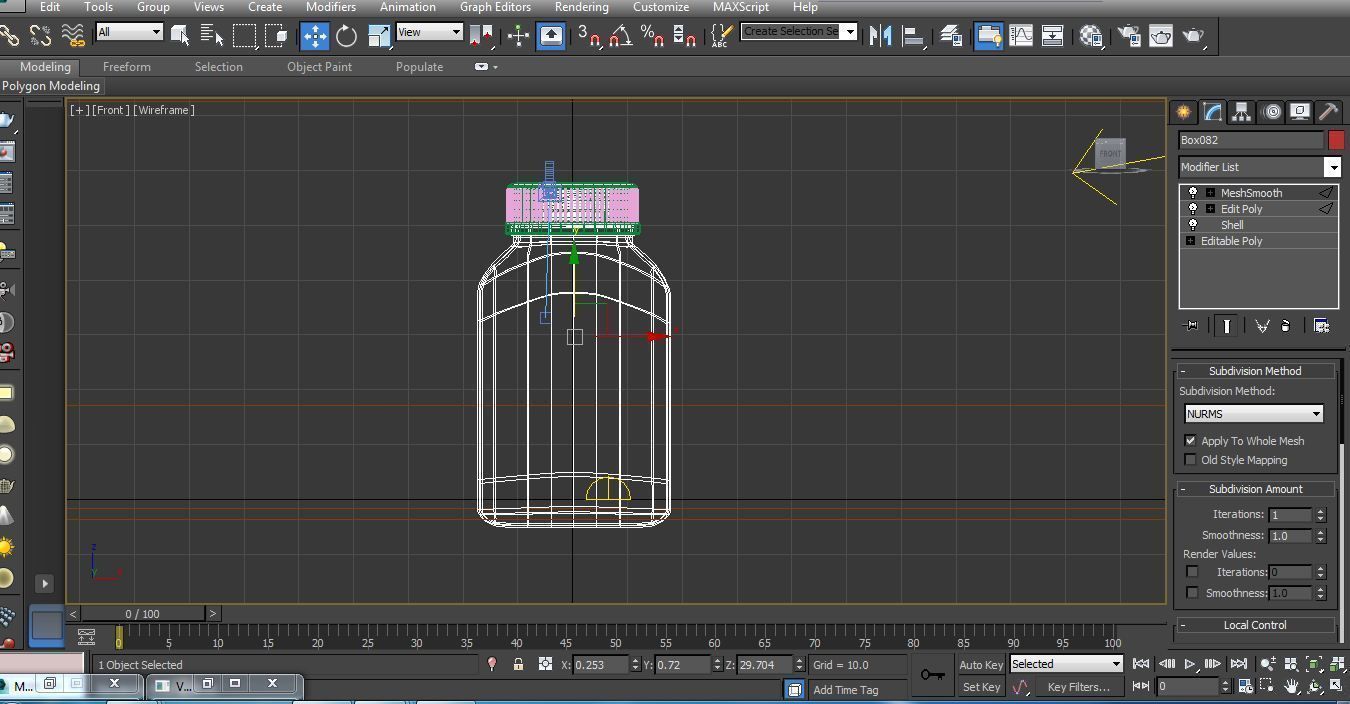Toggle the Window/Crossing selection icon
This screenshot has width=1350, height=704.
click(277, 37)
